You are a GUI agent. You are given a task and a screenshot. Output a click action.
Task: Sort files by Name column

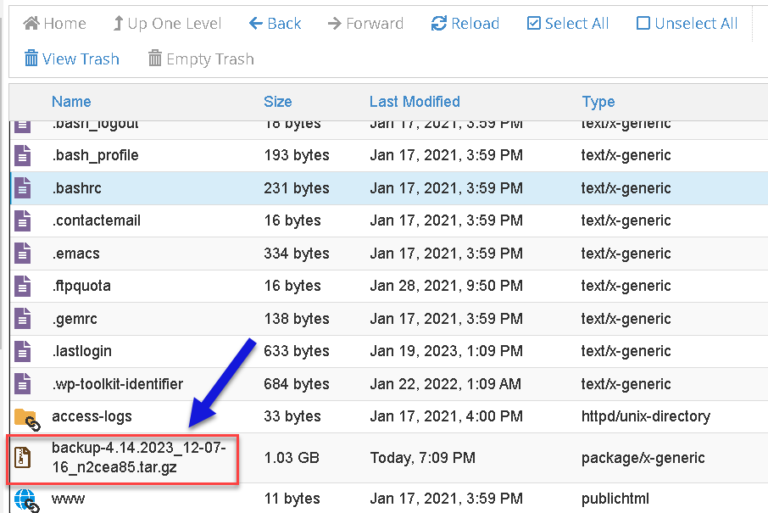coord(72,101)
